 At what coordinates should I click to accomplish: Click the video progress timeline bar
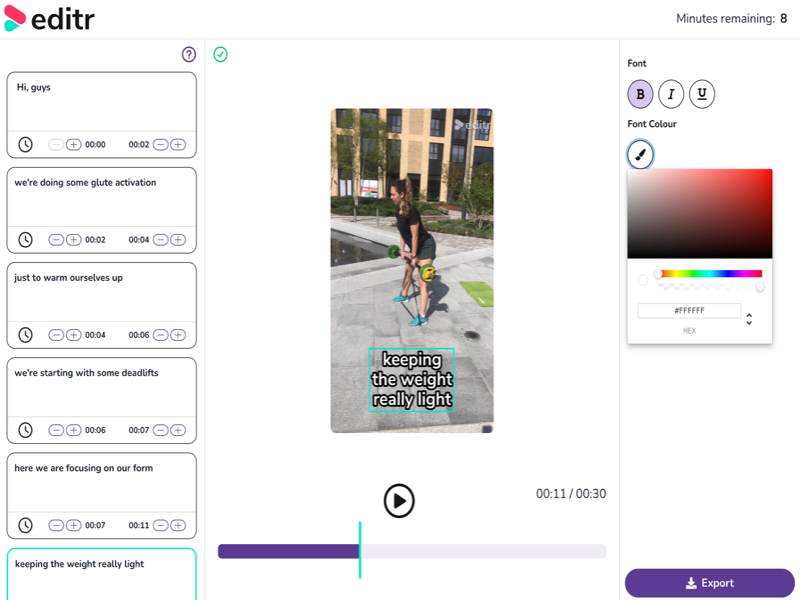[x=412, y=551]
